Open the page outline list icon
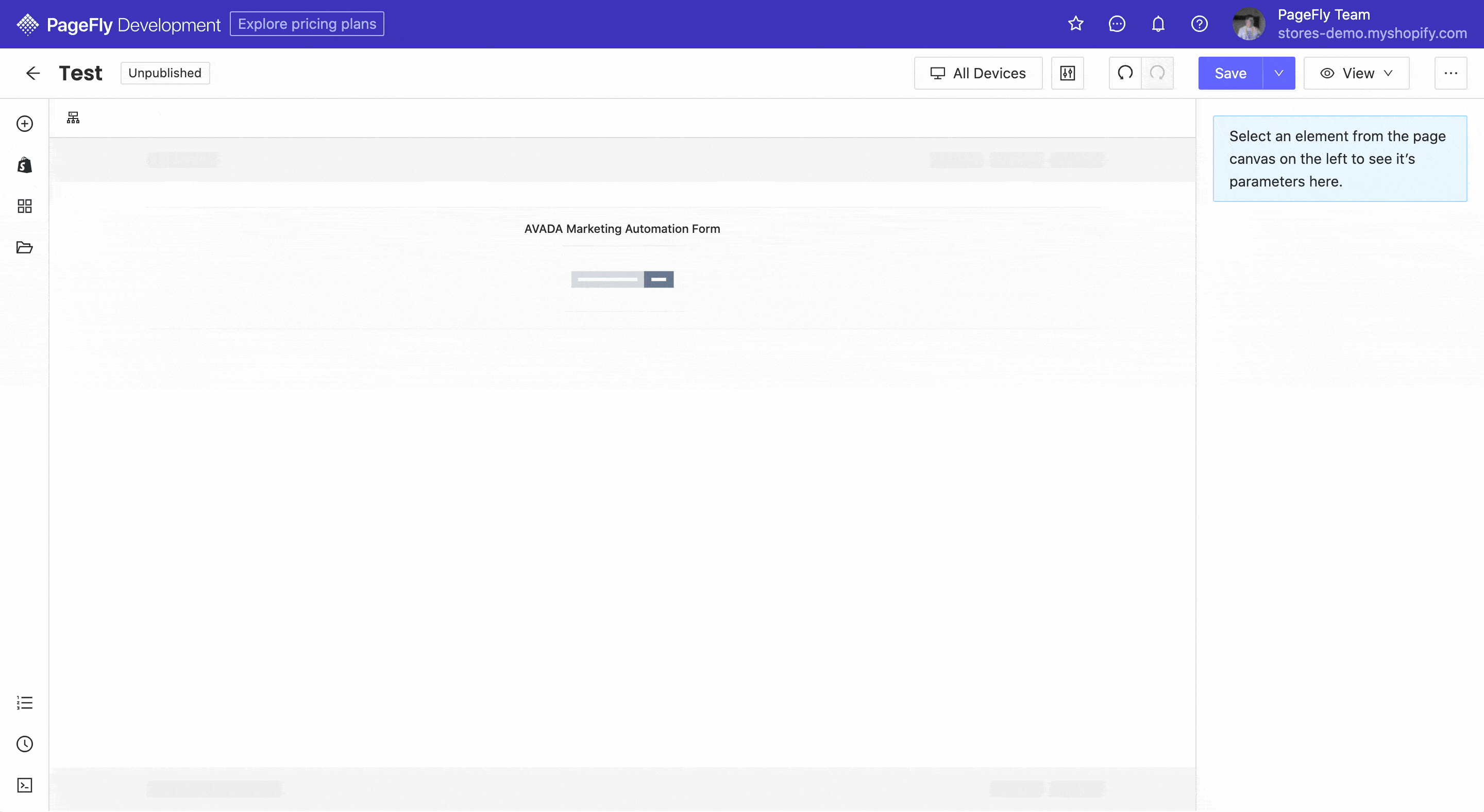 pyautogui.click(x=25, y=703)
